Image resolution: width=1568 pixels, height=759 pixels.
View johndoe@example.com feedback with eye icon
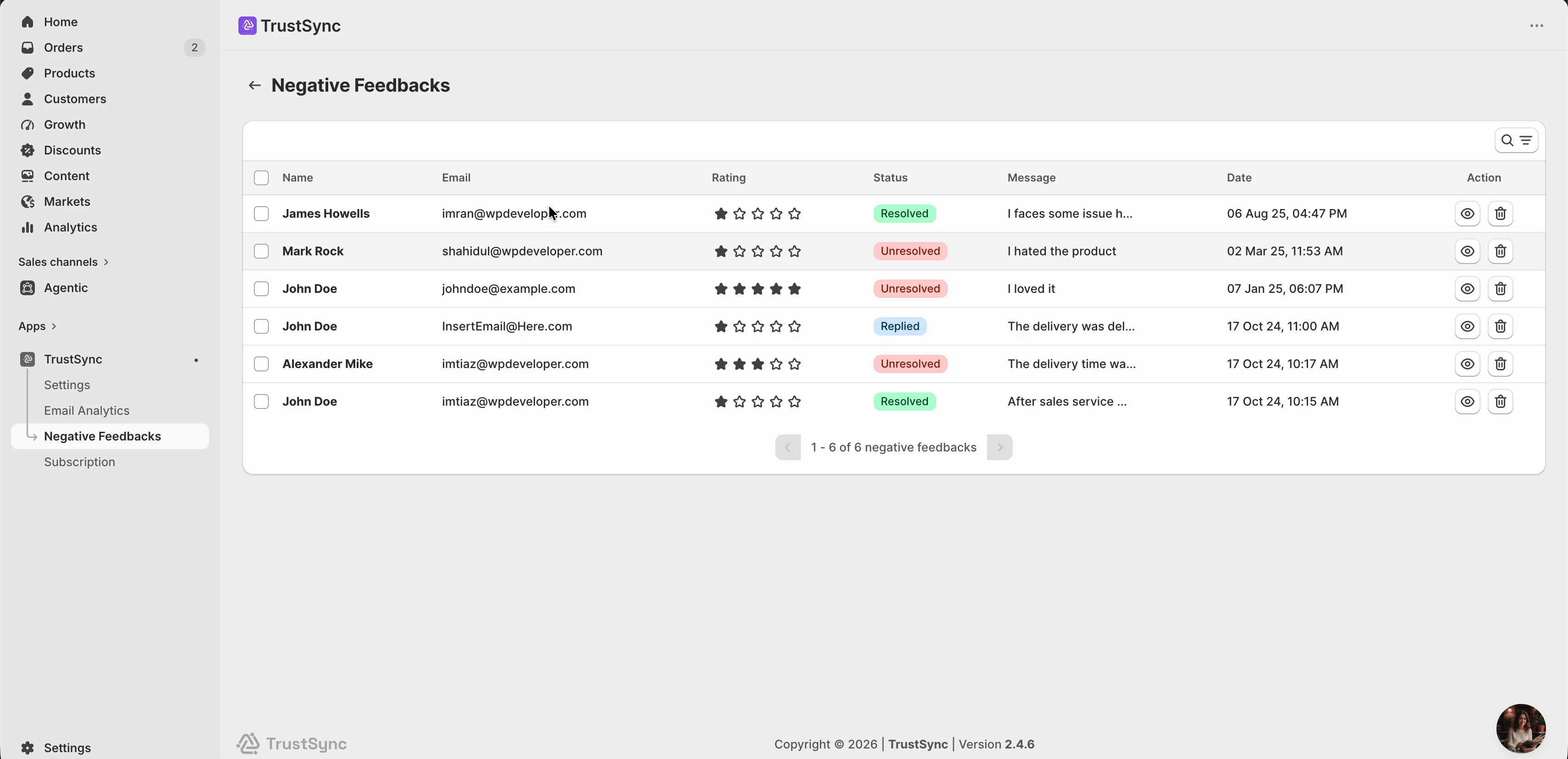[1467, 288]
